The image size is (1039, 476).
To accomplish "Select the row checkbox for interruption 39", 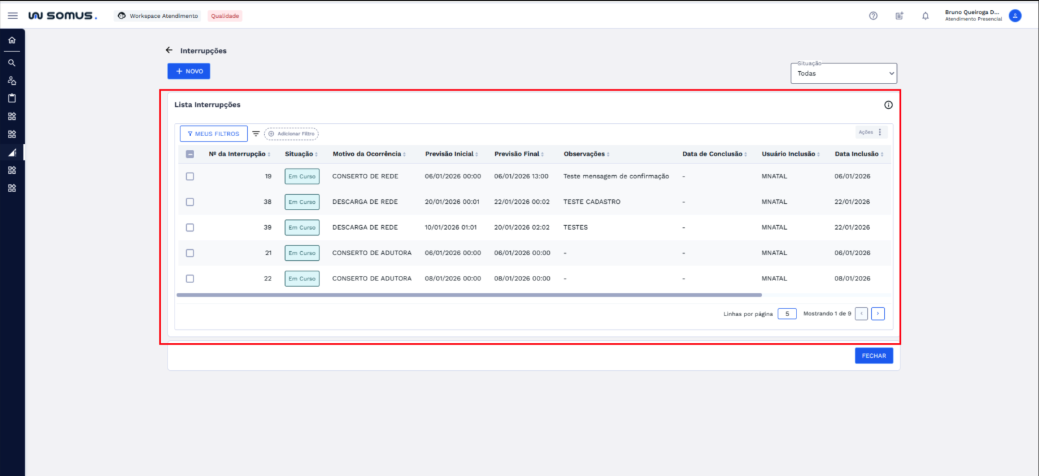I will 190,227.
